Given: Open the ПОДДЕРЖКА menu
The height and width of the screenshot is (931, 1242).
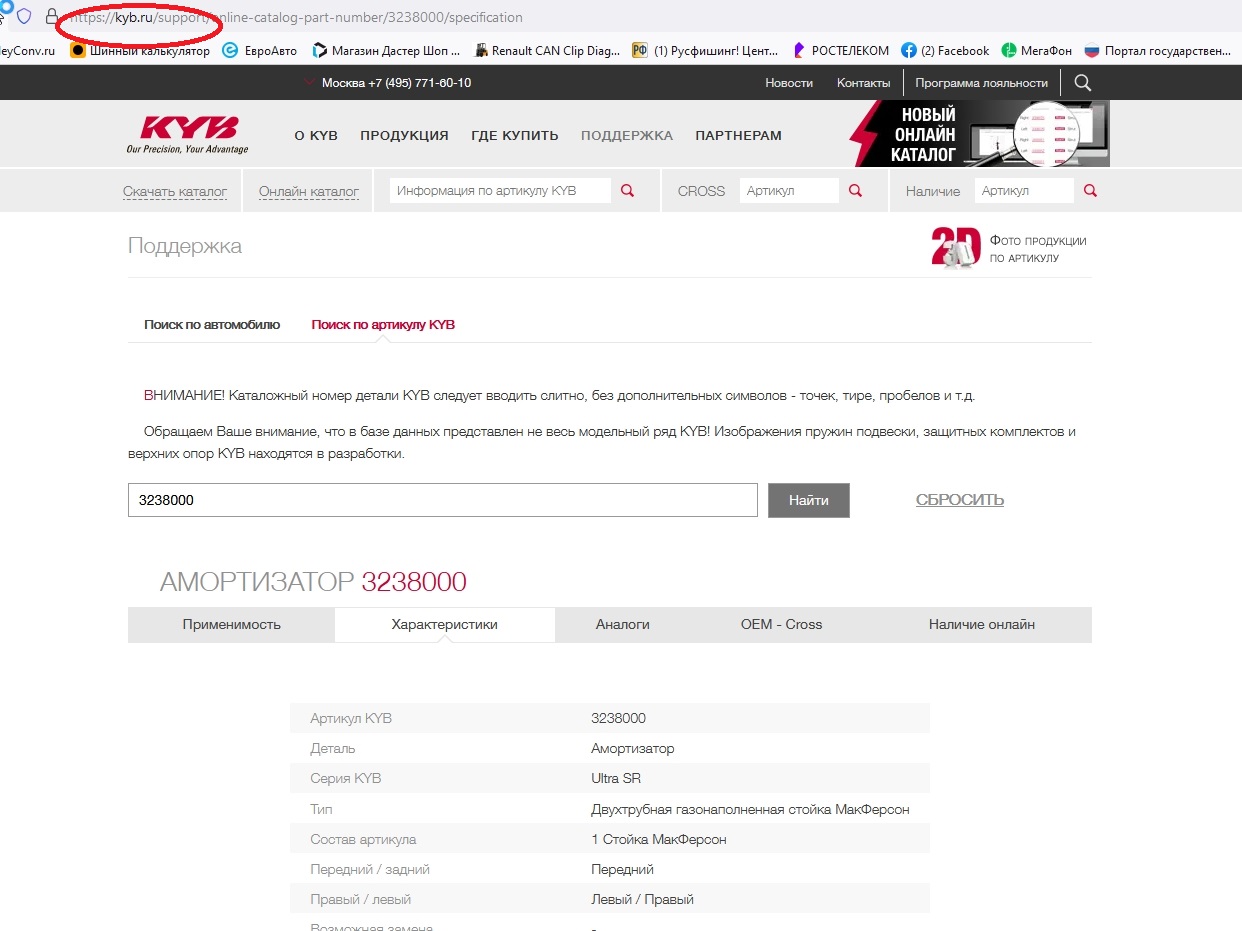Looking at the screenshot, I should pos(627,135).
